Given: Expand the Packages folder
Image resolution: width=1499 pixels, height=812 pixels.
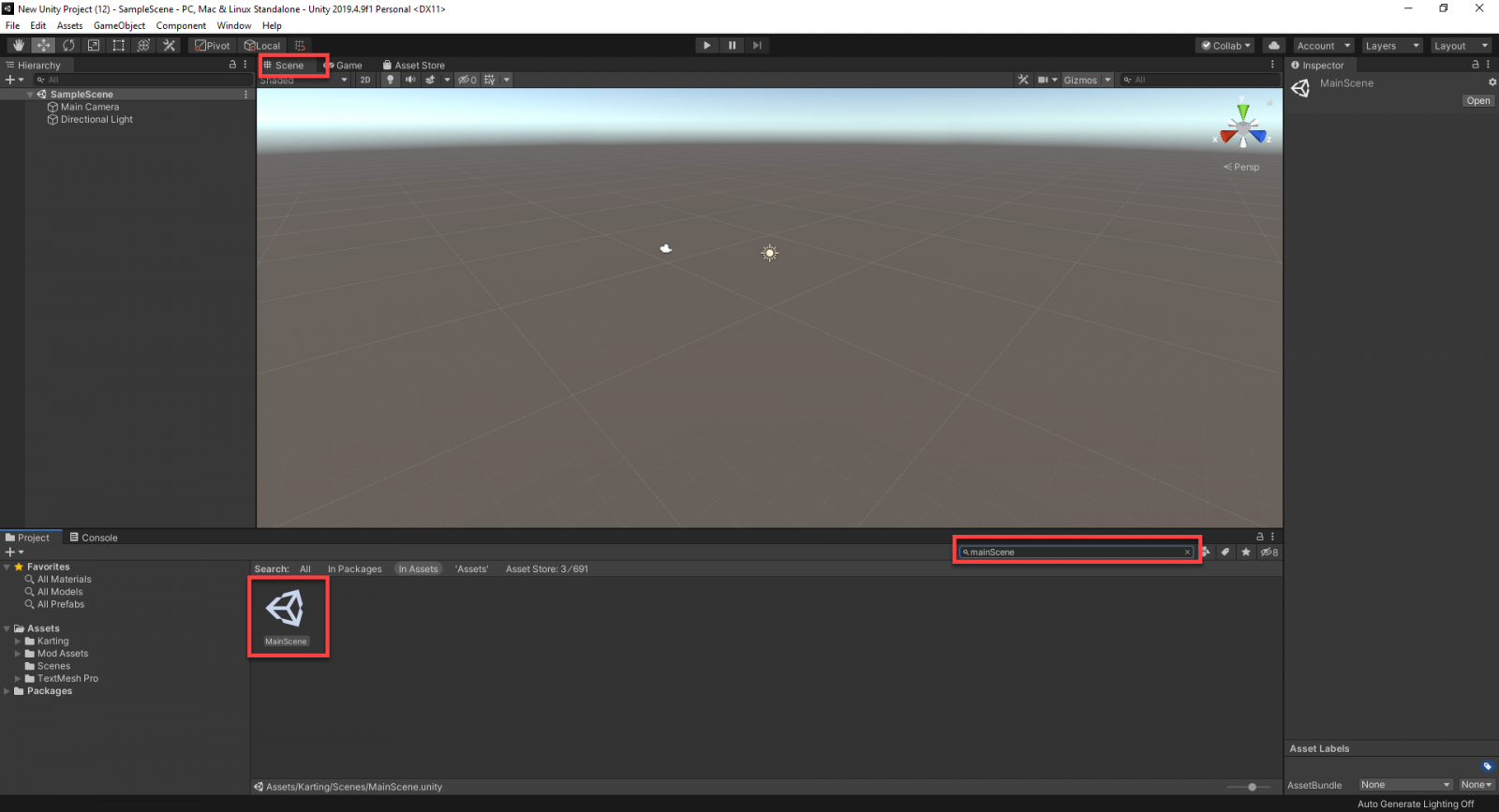Looking at the screenshot, I should click(x=7, y=691).
